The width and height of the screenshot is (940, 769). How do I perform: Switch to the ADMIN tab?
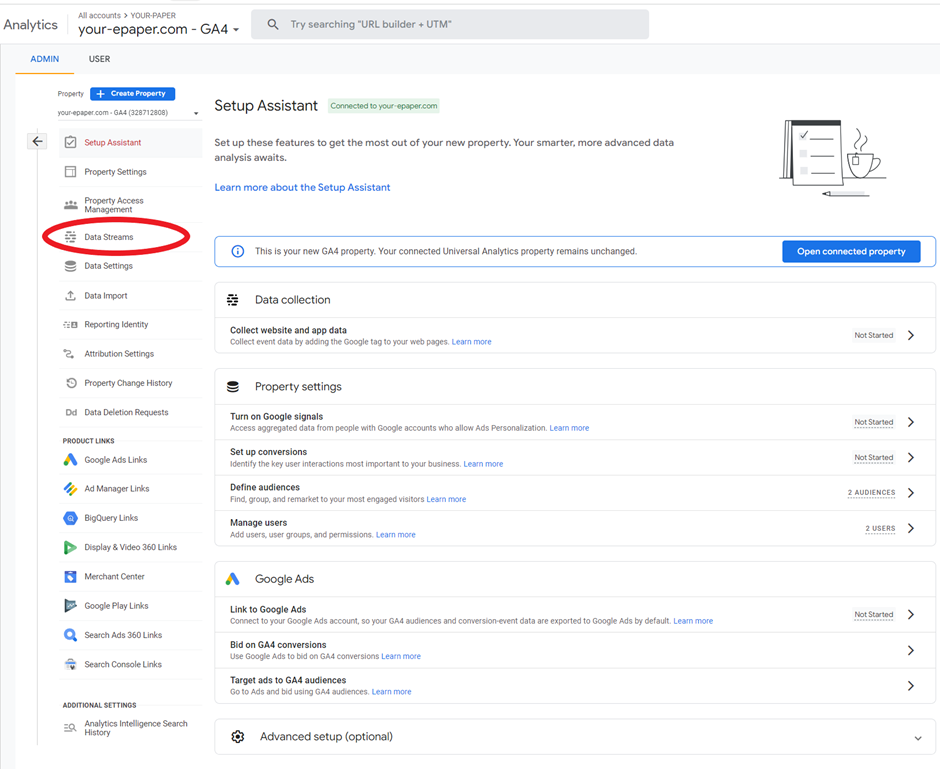pos(44,59)
